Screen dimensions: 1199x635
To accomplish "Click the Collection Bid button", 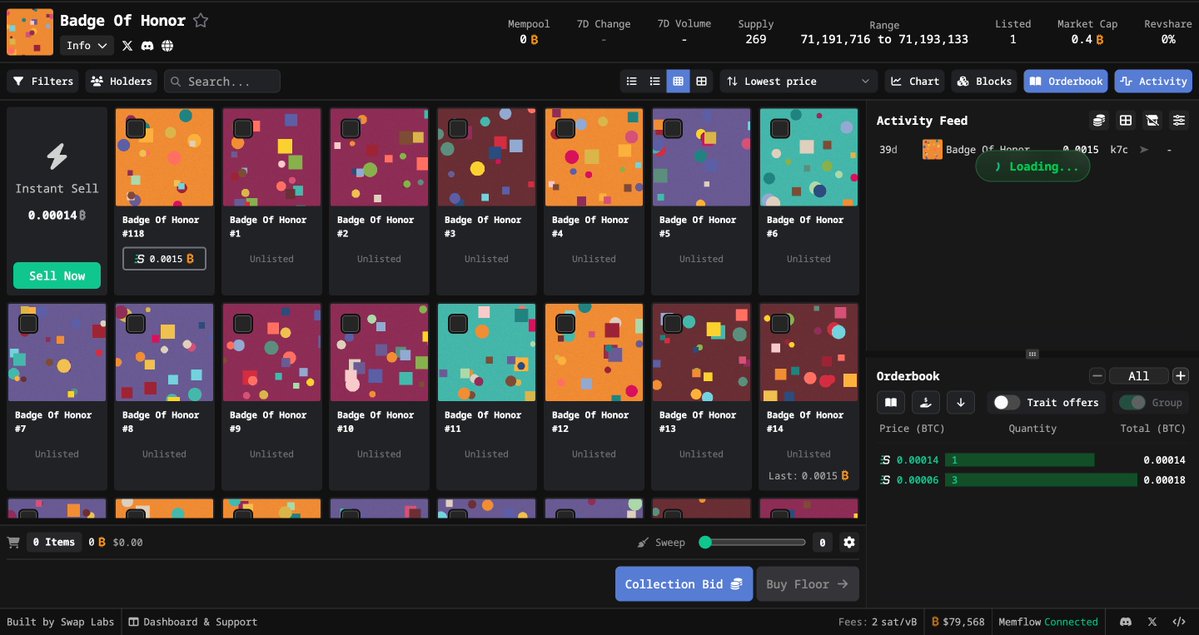I will click(x=684, y=584).
